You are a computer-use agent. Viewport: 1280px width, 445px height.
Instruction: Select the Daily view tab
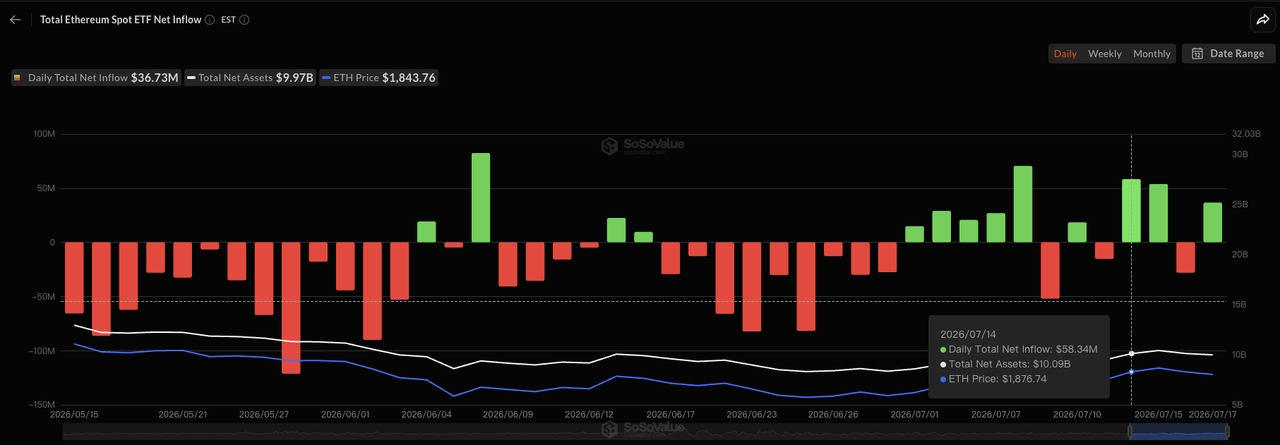[1065, 54]
